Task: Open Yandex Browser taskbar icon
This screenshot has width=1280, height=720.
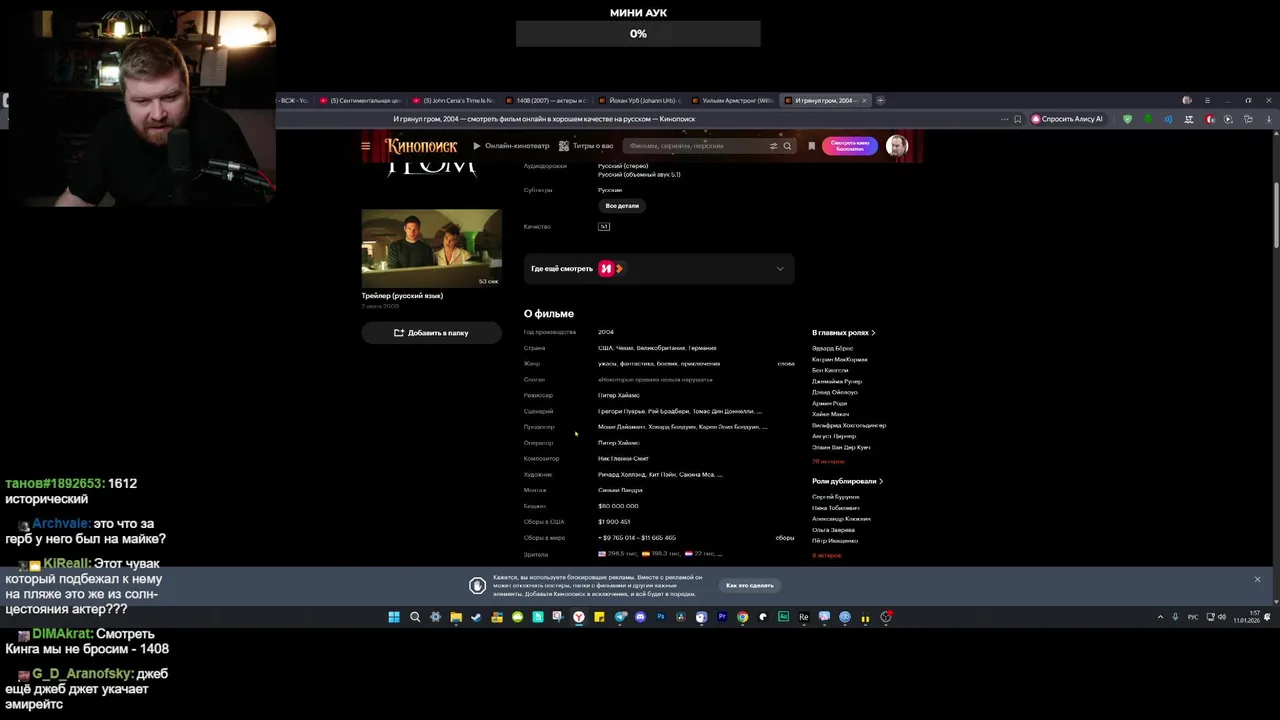Action: (x=578, y=617)
